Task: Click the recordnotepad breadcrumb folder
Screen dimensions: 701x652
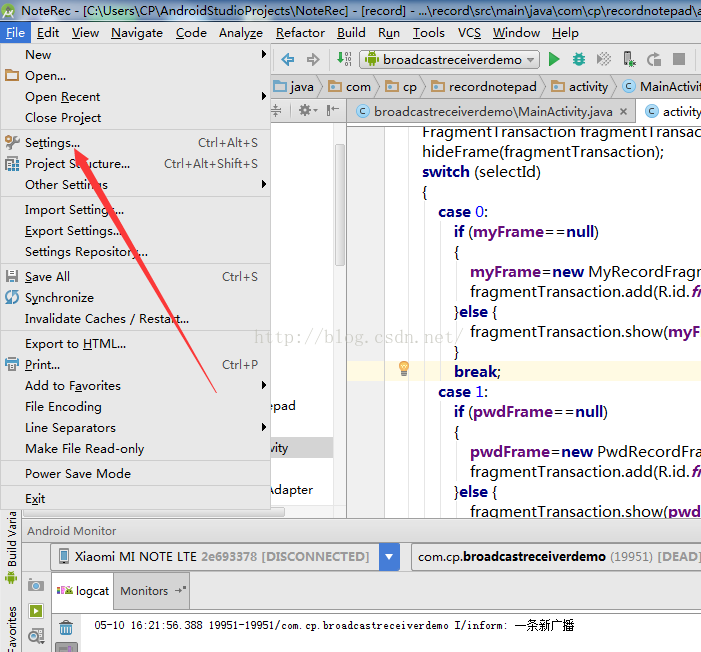Action: click(x=491, y=87)
